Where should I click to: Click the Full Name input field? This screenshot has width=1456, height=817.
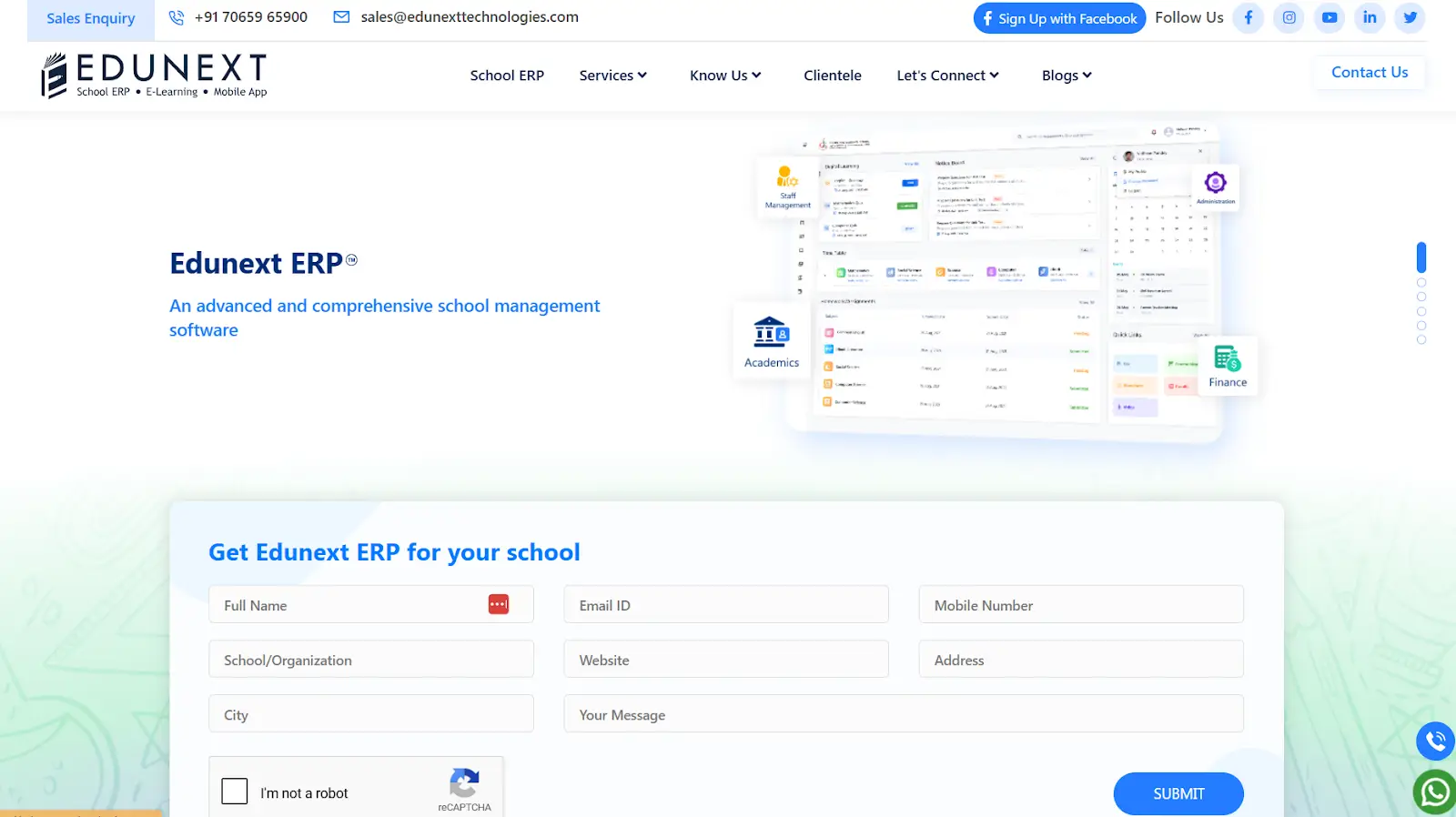(x=371, y=604)
